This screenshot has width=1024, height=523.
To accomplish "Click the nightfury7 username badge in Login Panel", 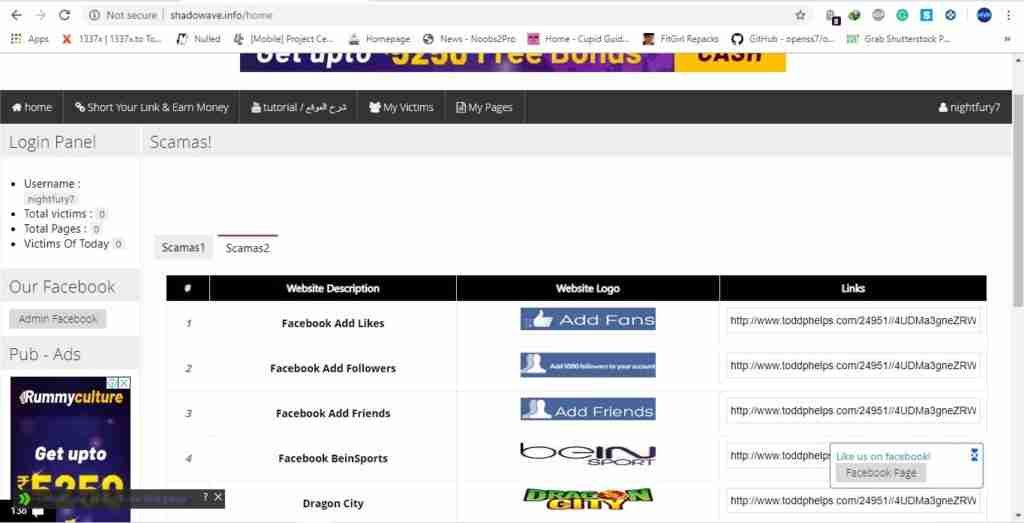I will [51, 199].
